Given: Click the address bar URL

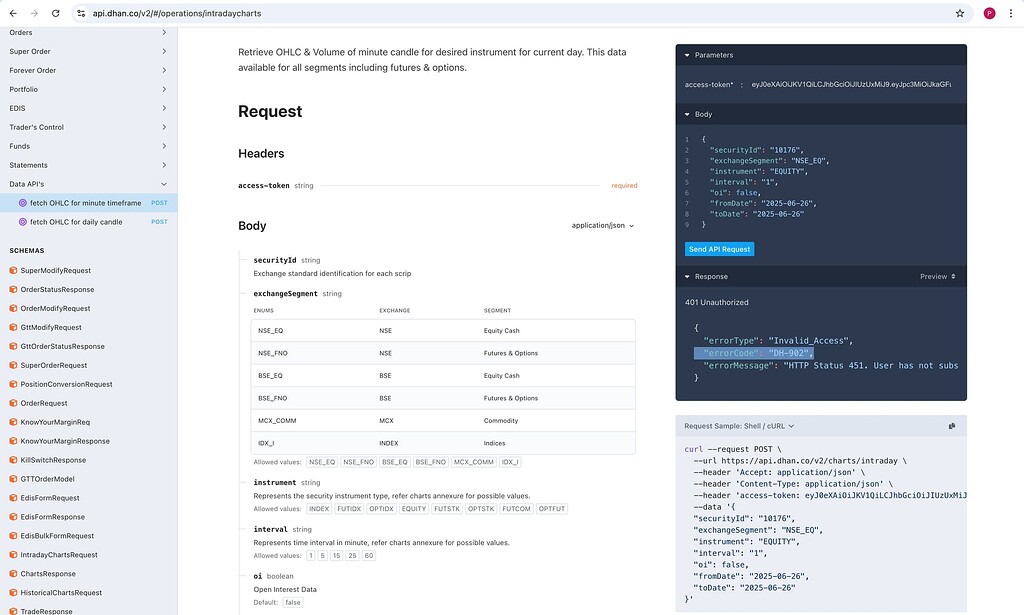Looking at the screenshot, I should coord(176,13).
